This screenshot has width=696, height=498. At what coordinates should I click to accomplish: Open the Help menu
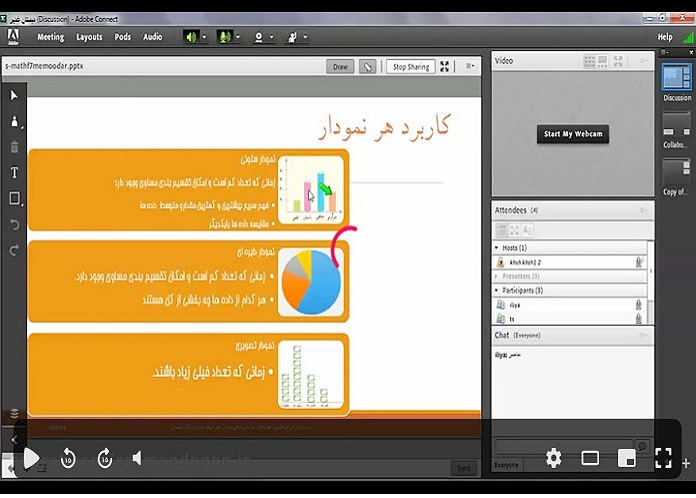point(665,37)
